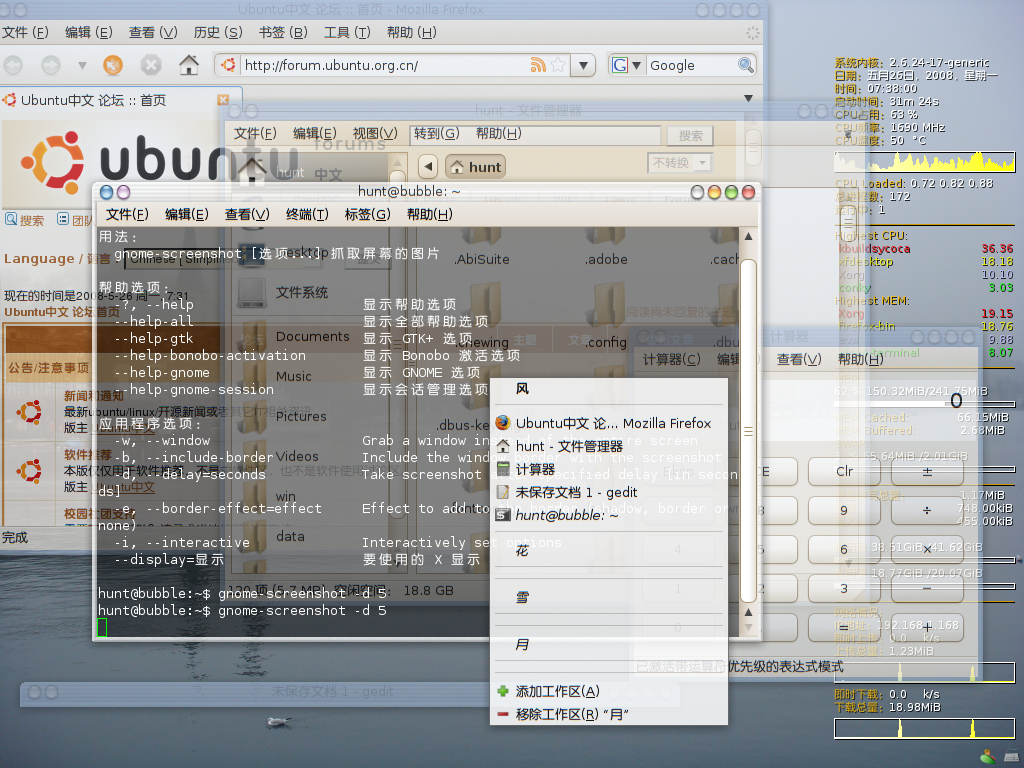Image resolution: width=1024 pixels, height=768 pixels.
Task: Click calculator 9 button
Action: pyautogui.click(x=844, y=510)
